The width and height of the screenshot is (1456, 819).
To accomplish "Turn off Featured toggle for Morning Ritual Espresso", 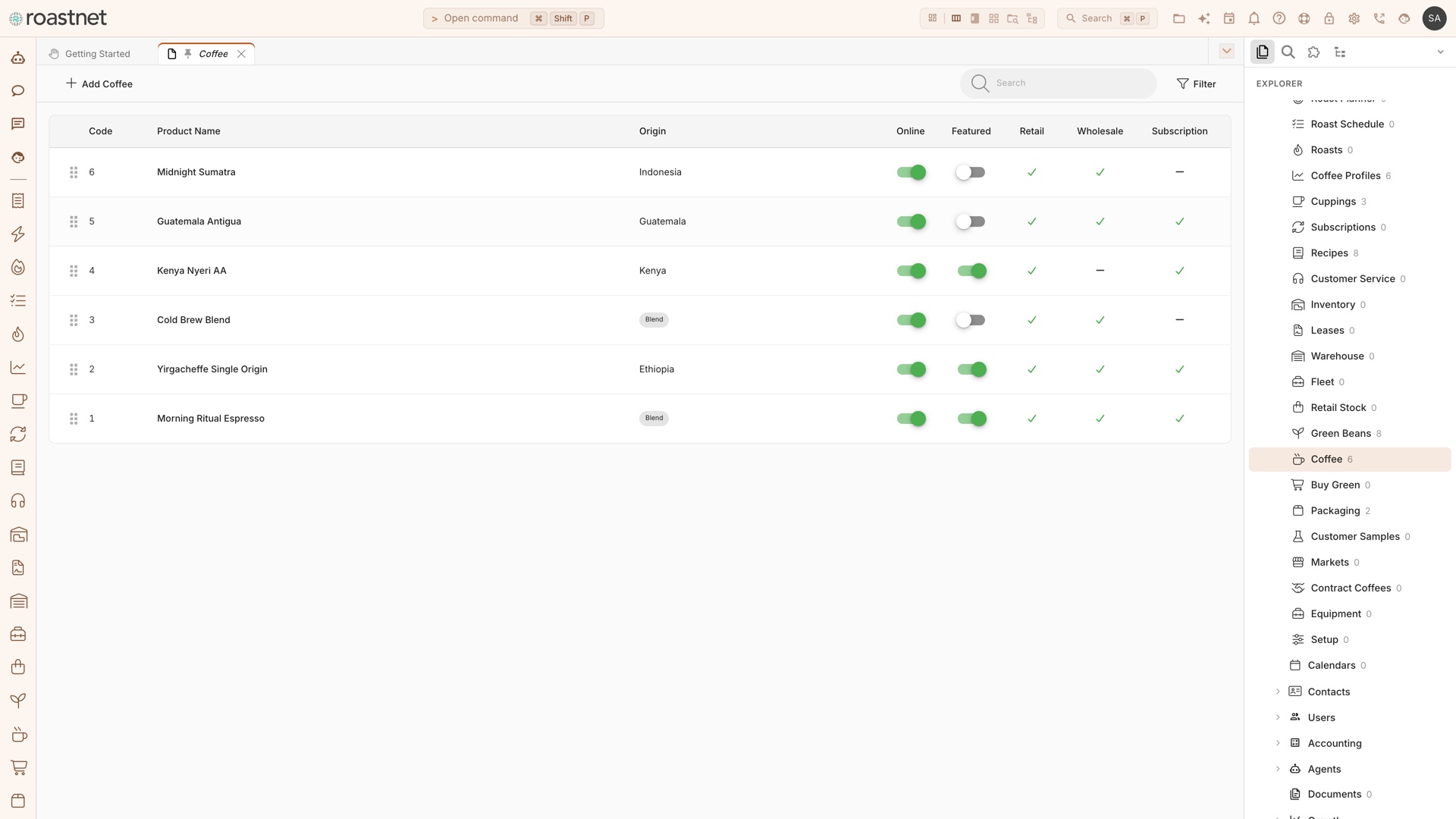I will click(971, 419).
